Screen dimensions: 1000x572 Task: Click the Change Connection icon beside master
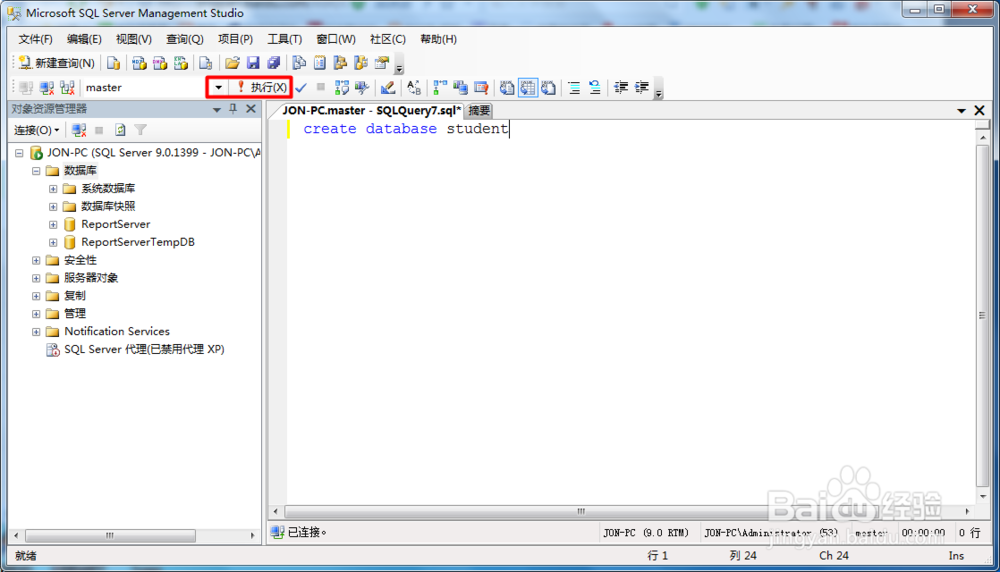tap(67, 87)
